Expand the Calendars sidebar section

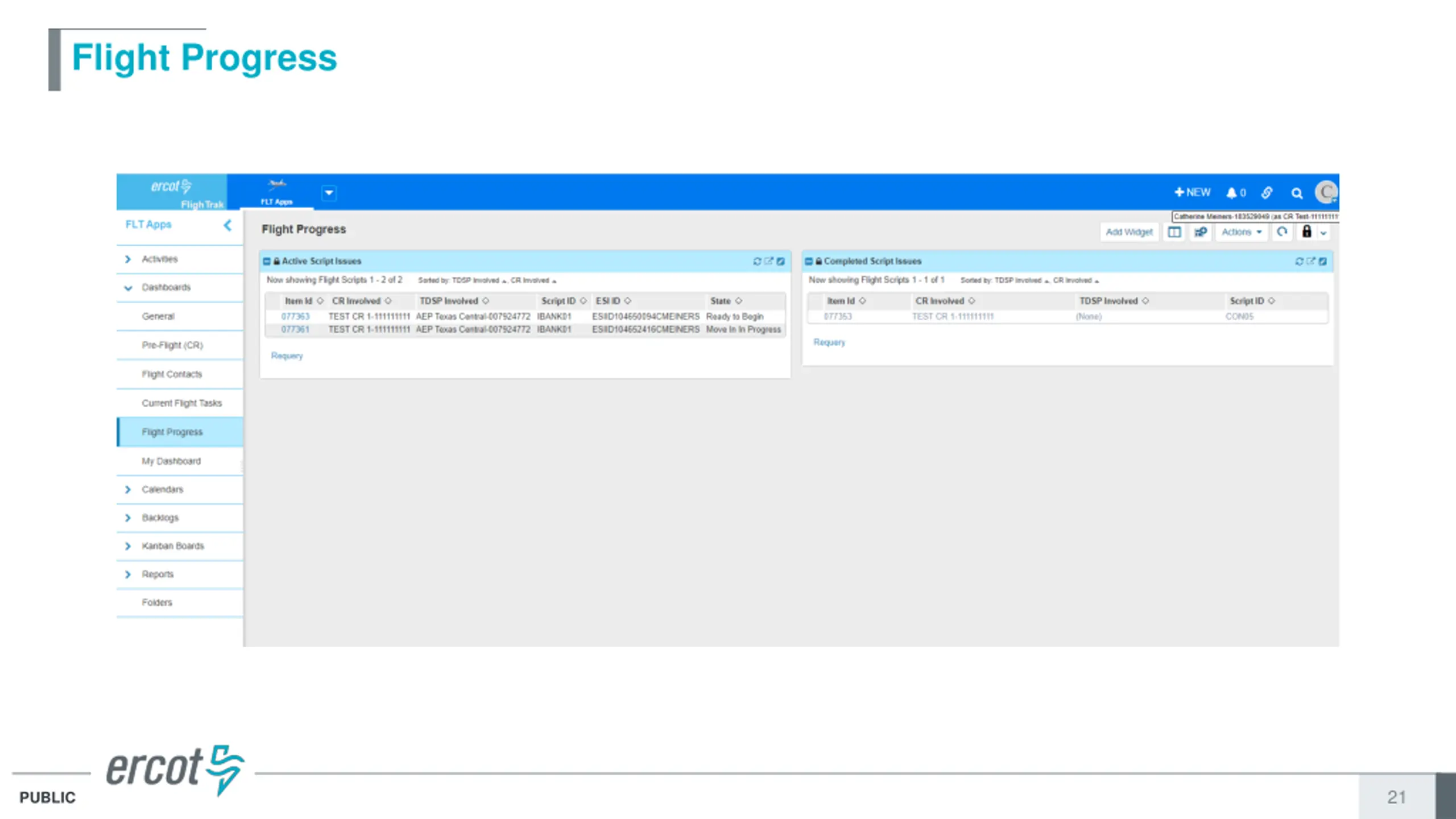click(x=127, y=490)
